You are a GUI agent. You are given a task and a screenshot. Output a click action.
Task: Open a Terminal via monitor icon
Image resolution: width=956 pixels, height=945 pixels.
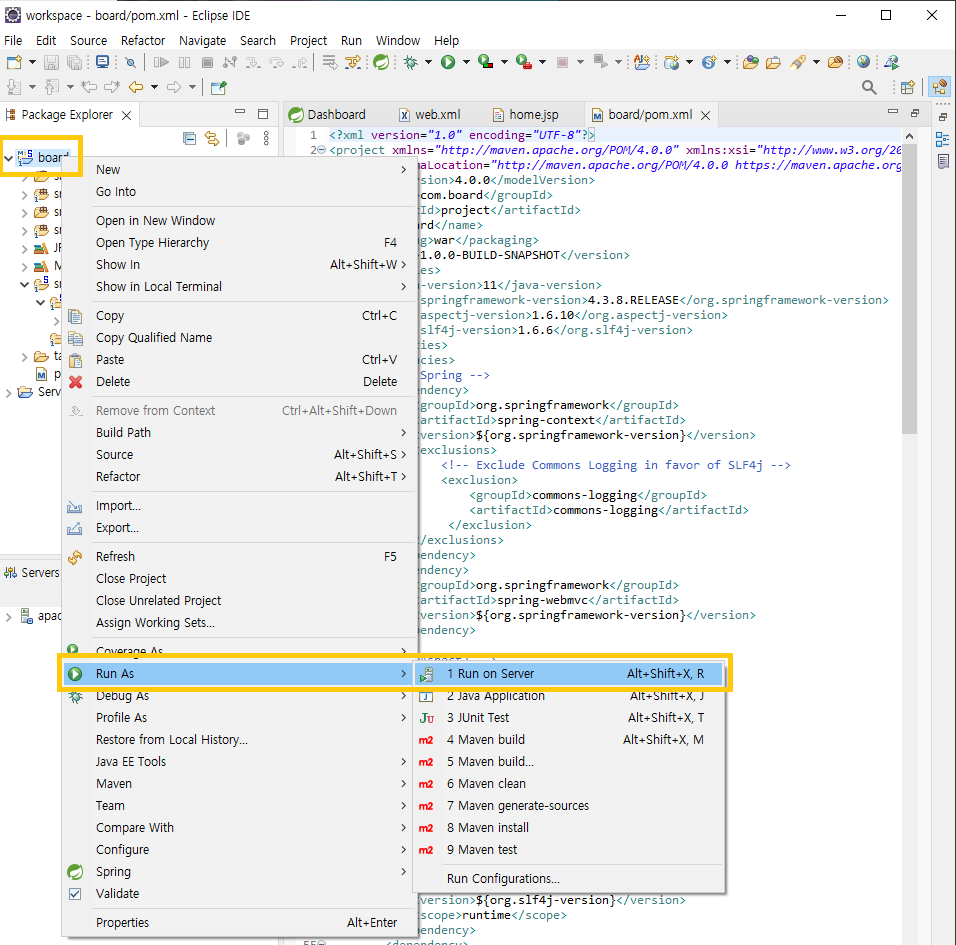[x=102, y=62]
